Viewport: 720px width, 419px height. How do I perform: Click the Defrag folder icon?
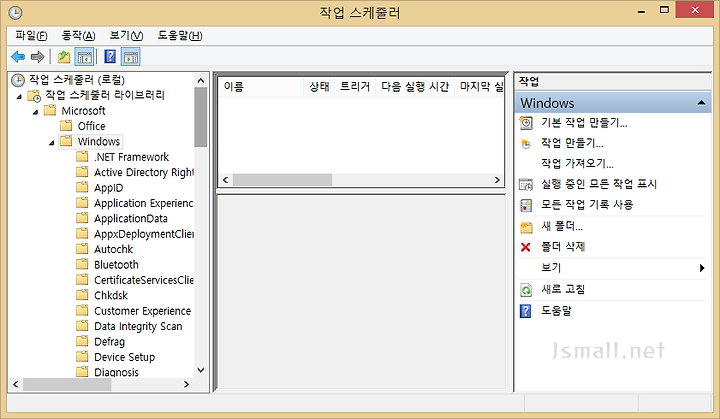click(82, 341)
